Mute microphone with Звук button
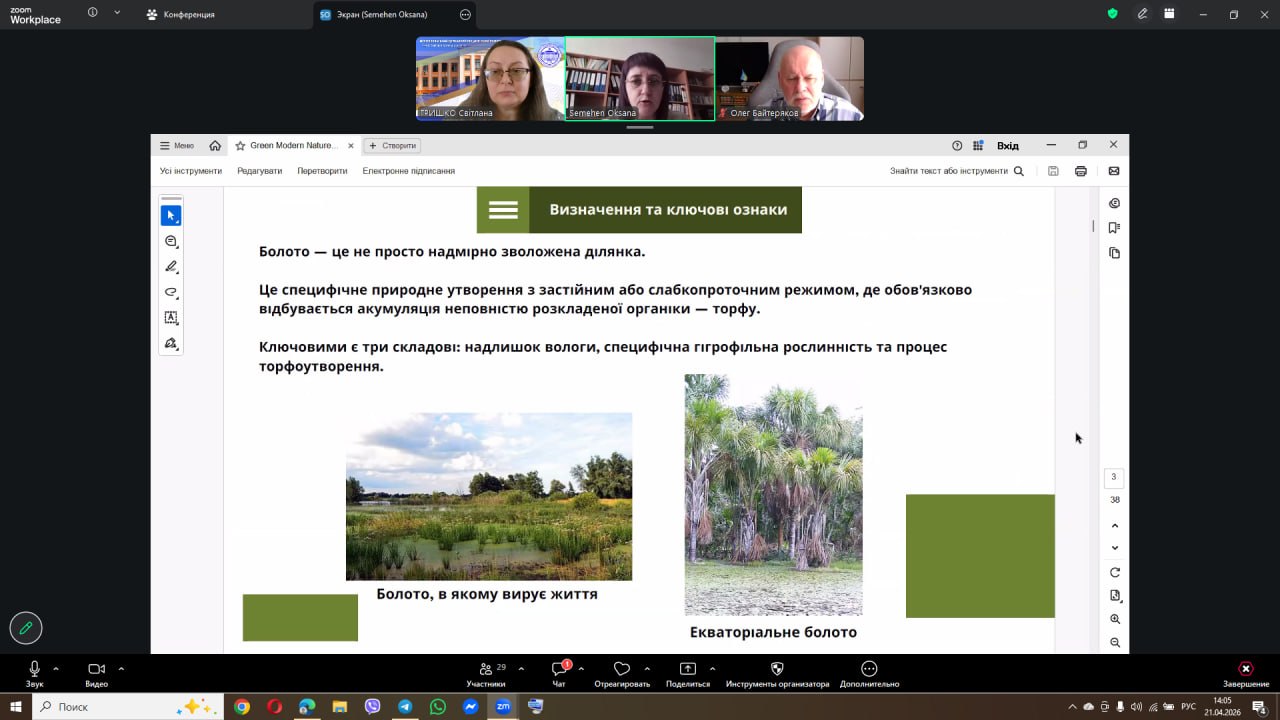This screenshot has width=1280, height=720. tap(35, 673)
